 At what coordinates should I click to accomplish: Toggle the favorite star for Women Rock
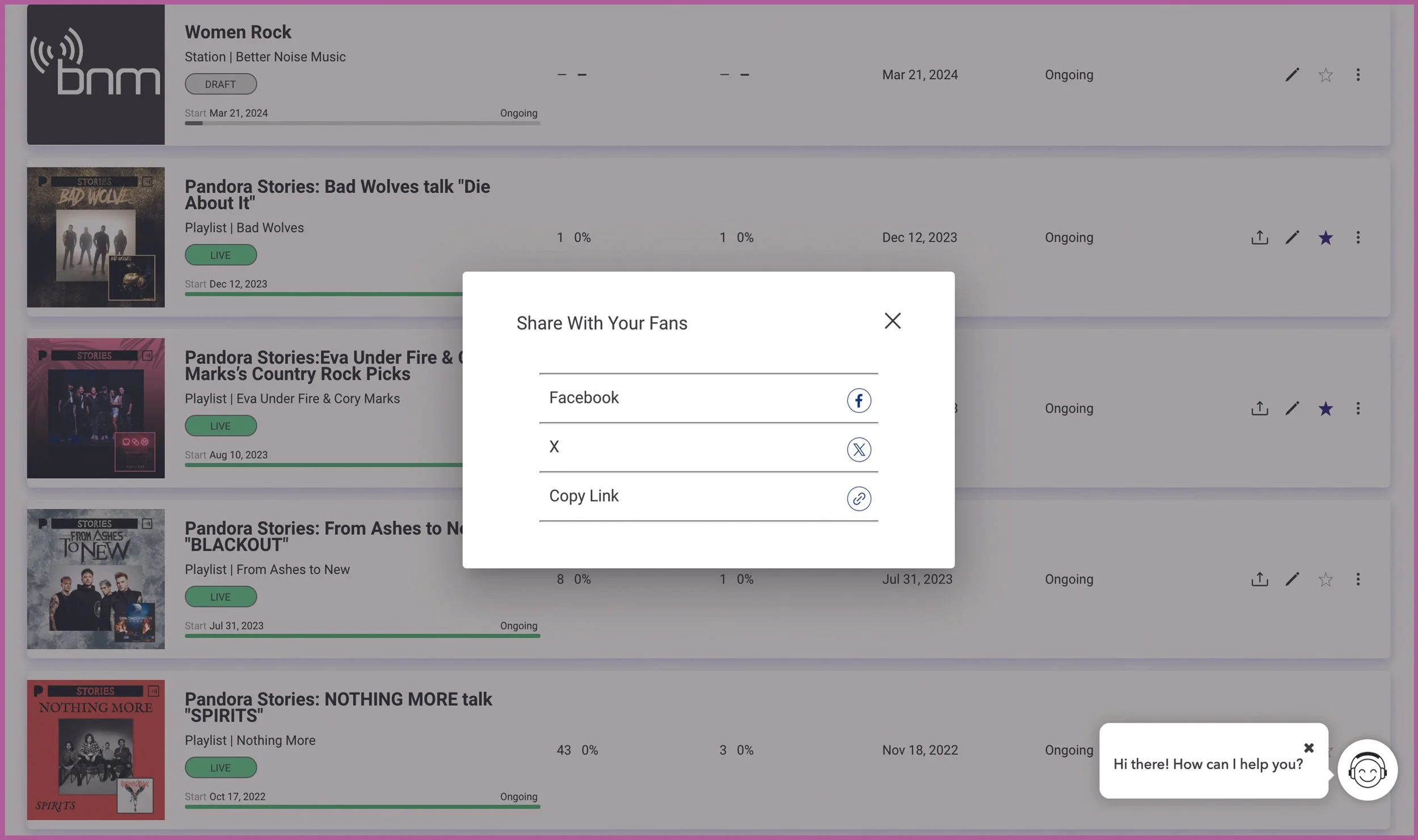click(x=1325, y=75)
